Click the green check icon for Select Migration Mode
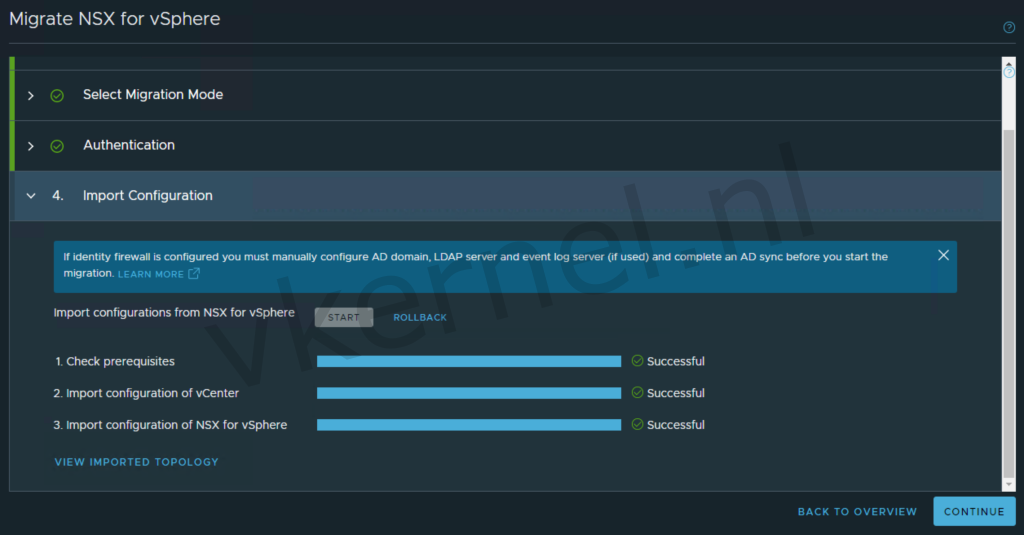 pyautogui.click(x=57, y=95)
